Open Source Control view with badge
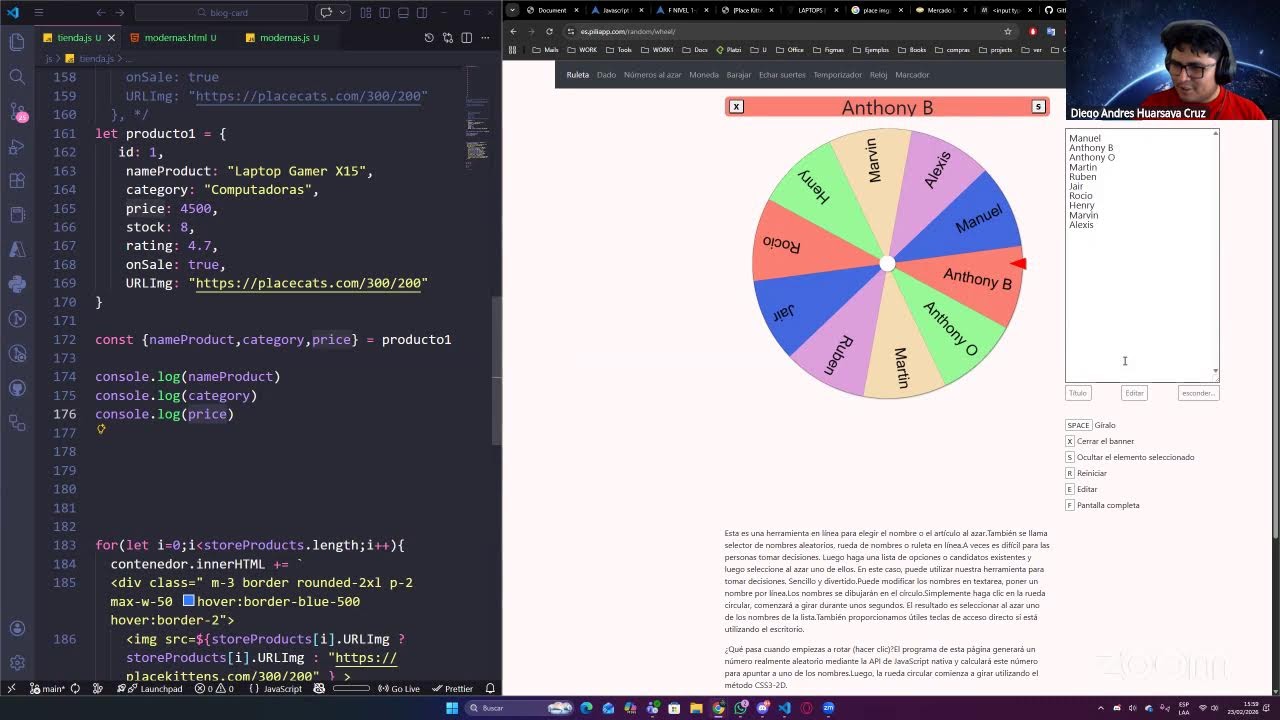1280x720 pixels. pos(17,111)
